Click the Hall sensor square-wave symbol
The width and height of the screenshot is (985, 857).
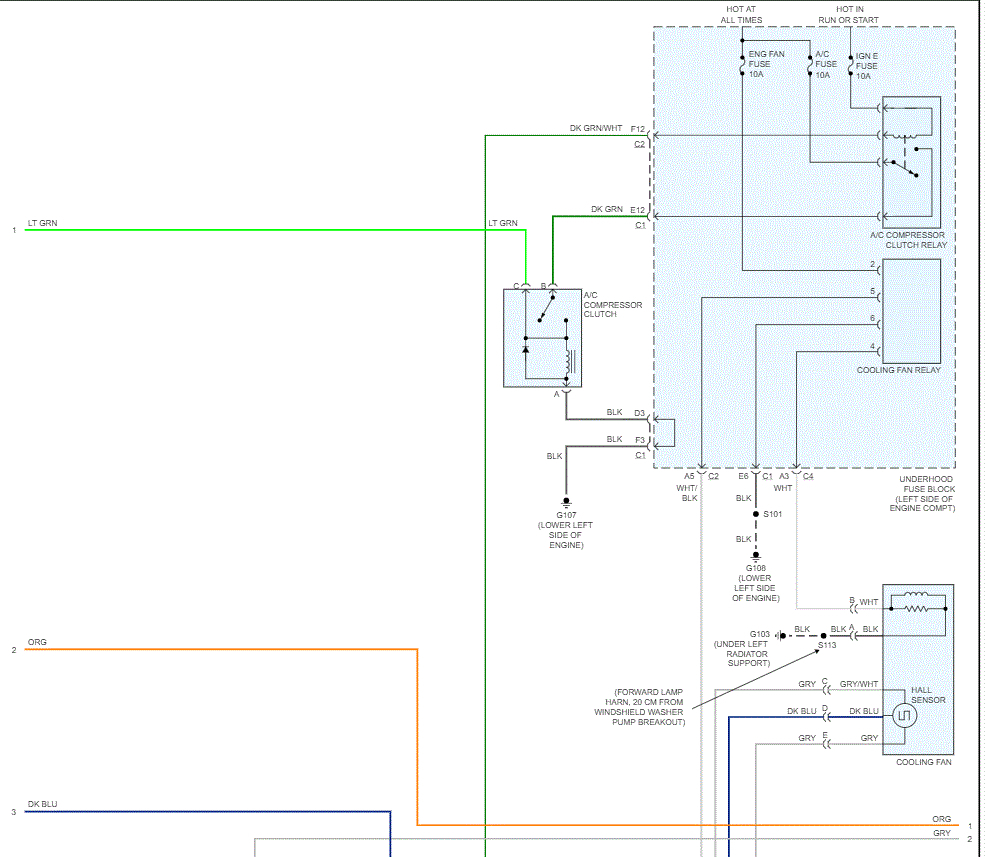905,716
